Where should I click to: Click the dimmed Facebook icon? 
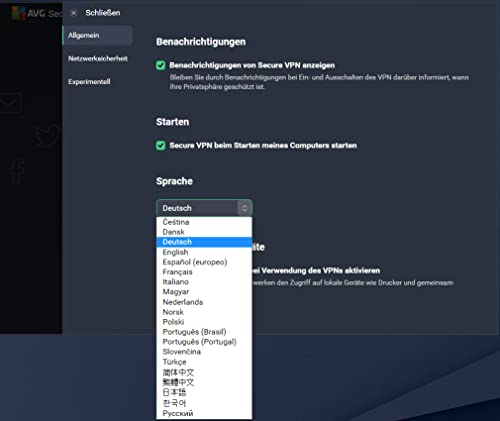tap(17, 172)
